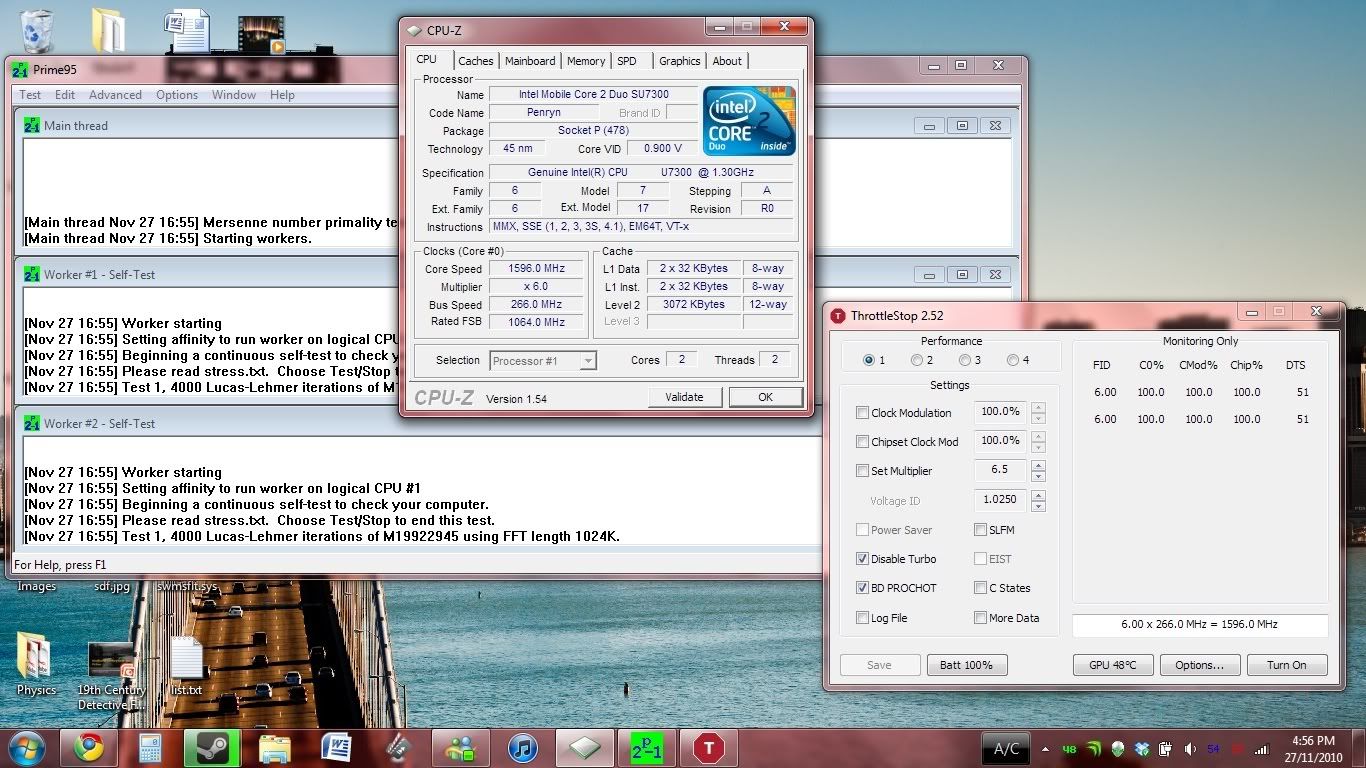Screen dimensions: 1366x768
Task: Open the Test menu in Prime95
Action: [x=30, y=95]
